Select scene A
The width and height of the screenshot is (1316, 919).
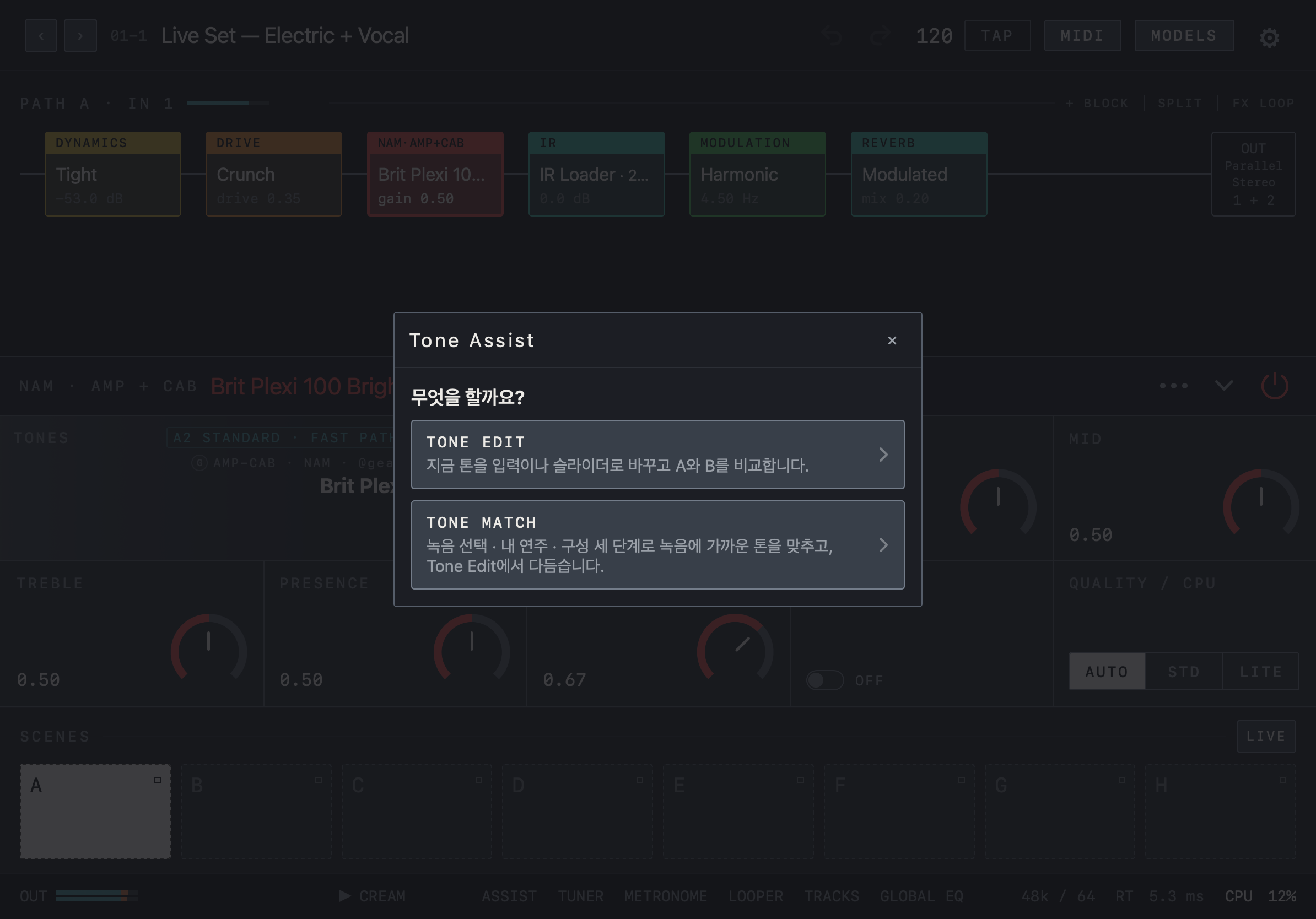click(x=95, y=811)
